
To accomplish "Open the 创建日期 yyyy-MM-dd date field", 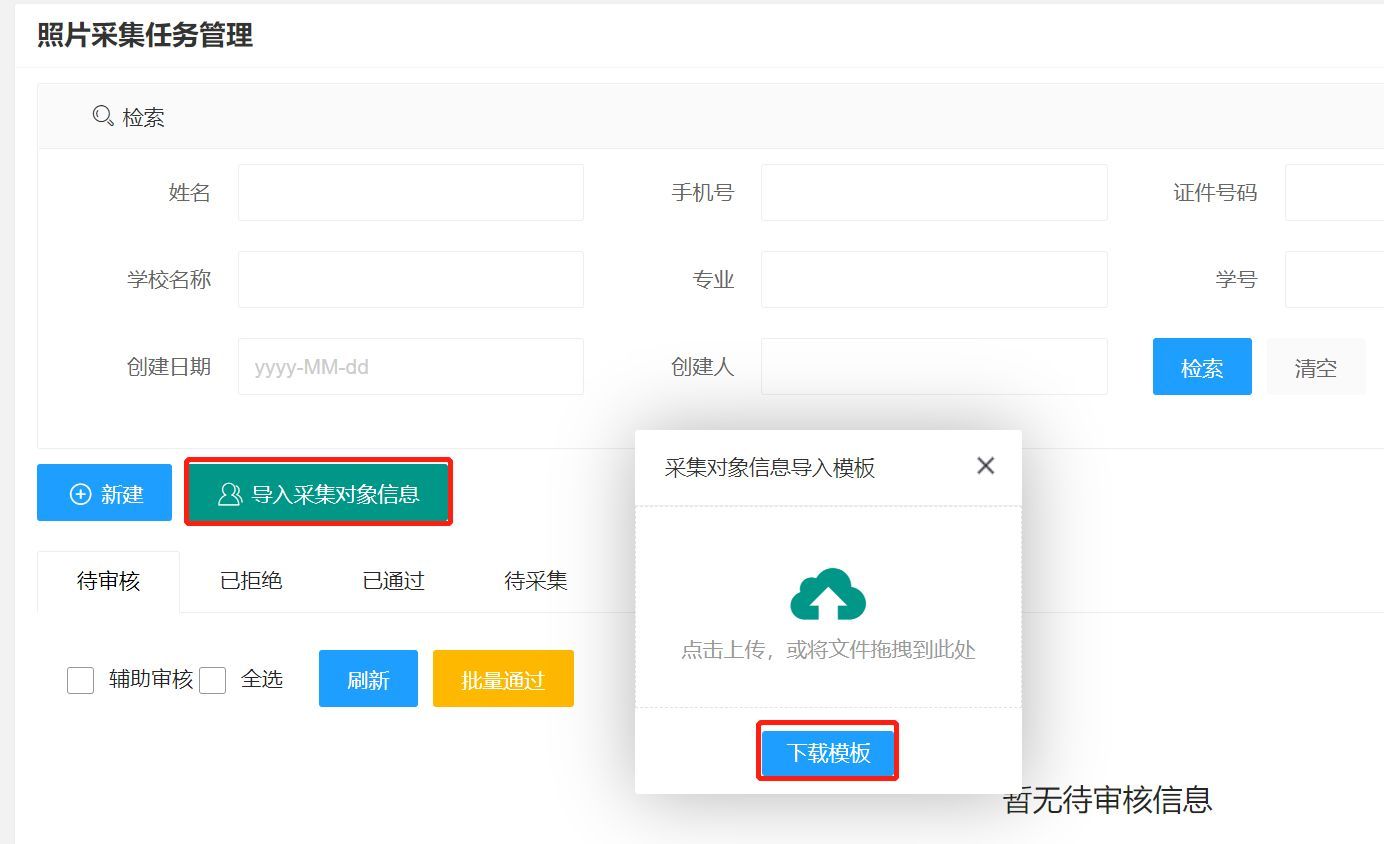I will pyautogui.click(x=411, y=366).
